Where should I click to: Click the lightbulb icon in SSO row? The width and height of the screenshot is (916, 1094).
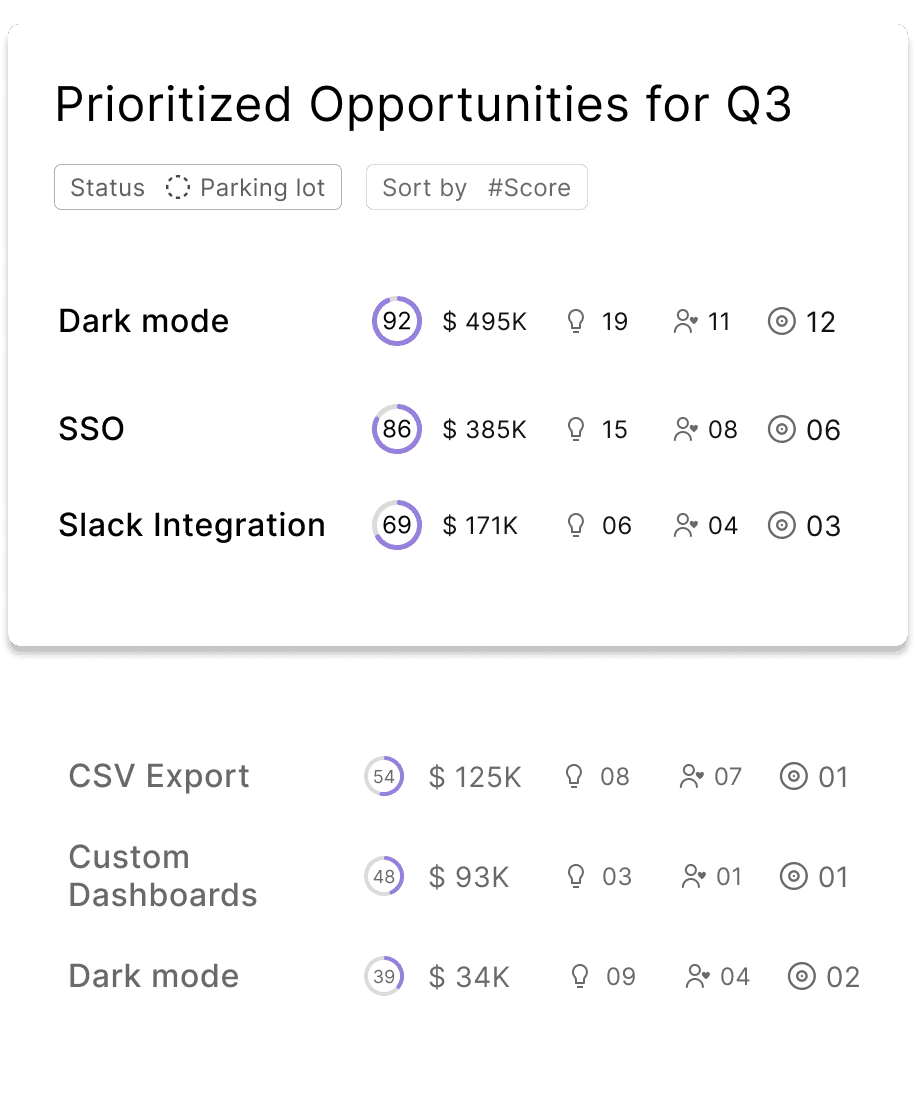576,429
